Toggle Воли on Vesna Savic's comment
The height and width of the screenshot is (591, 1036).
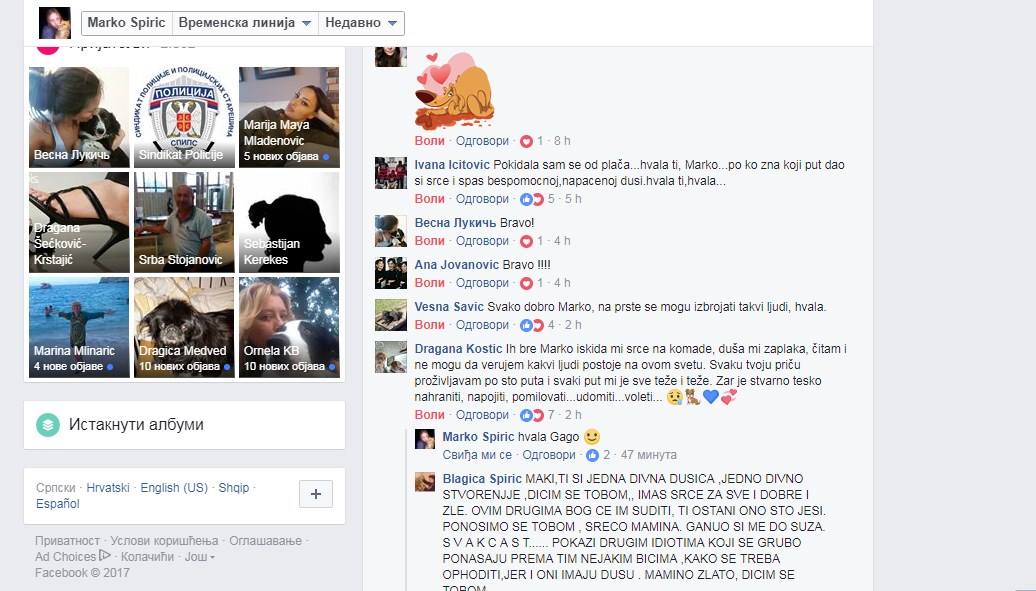pyautogui.click(x=429, y=325)
